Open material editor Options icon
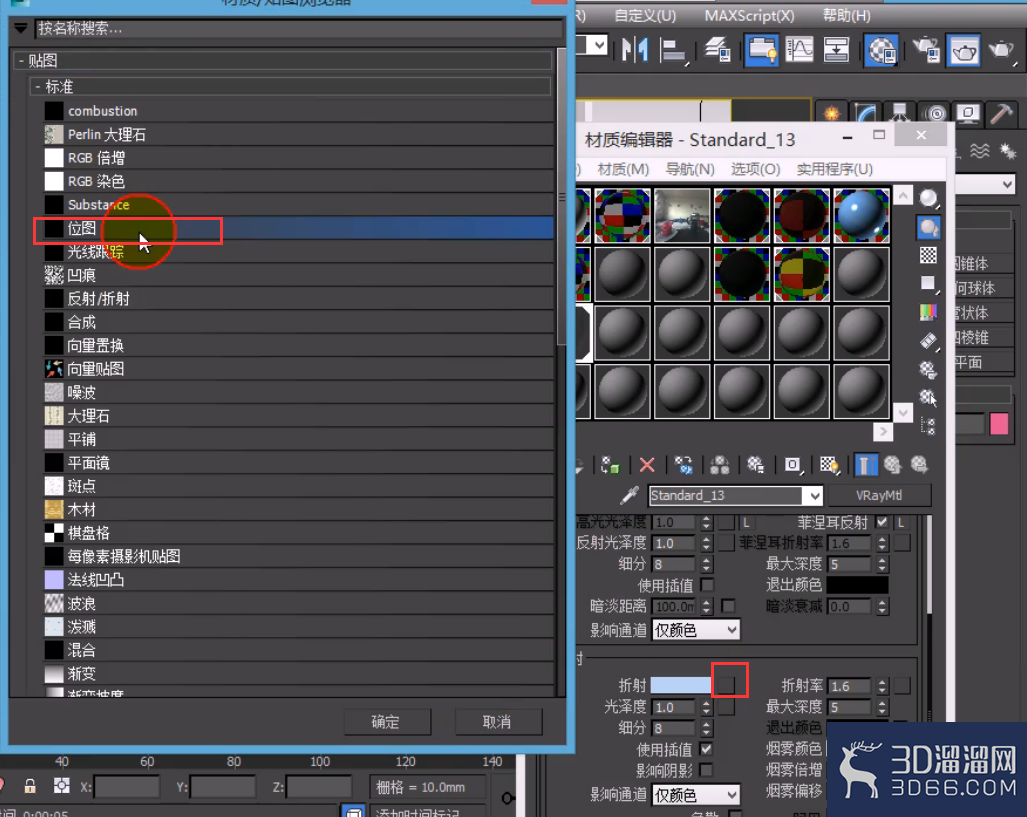The width and height of the screenshot is (1027, 817). pos(928,370)
